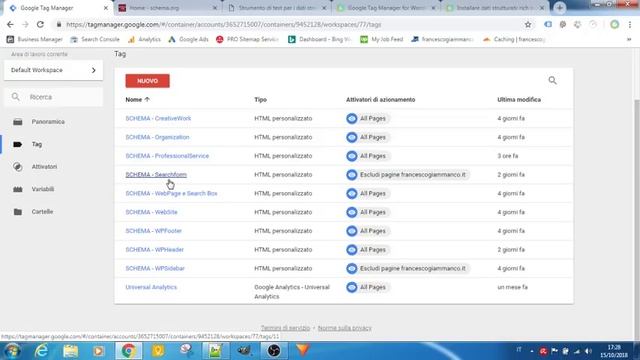Open the SCHEMA - WPSidebar tag
Image resolution: width=640 pixels, height=360 pixels.
pyautogui.click(x=155, y=269)
